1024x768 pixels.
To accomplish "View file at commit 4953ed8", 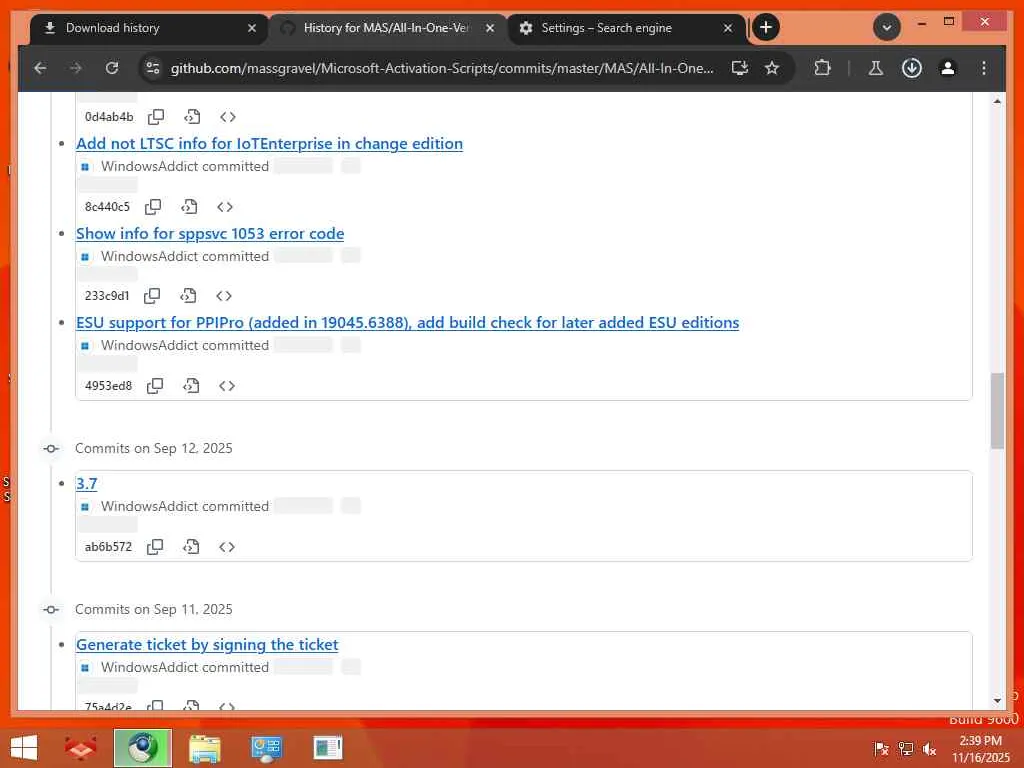I will pyautogui.click(x=191, y=386).
